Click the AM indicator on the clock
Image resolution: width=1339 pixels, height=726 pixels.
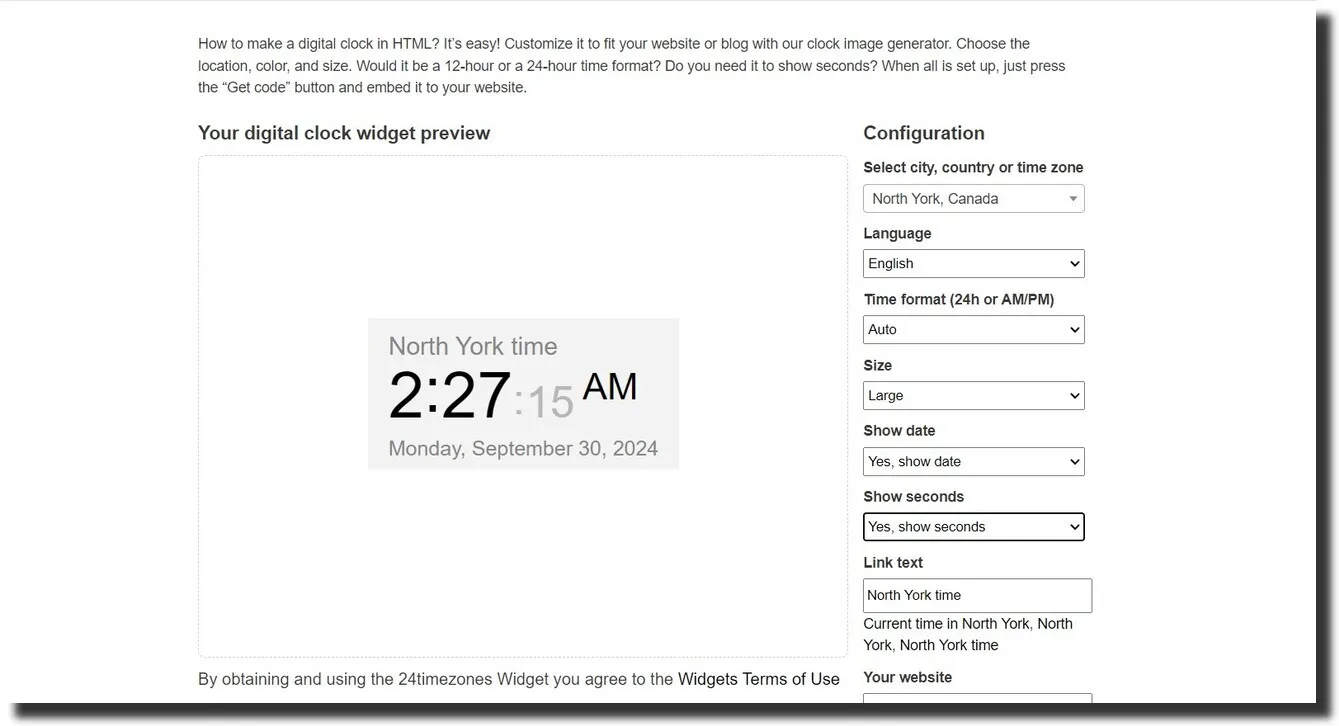[610, 385]
